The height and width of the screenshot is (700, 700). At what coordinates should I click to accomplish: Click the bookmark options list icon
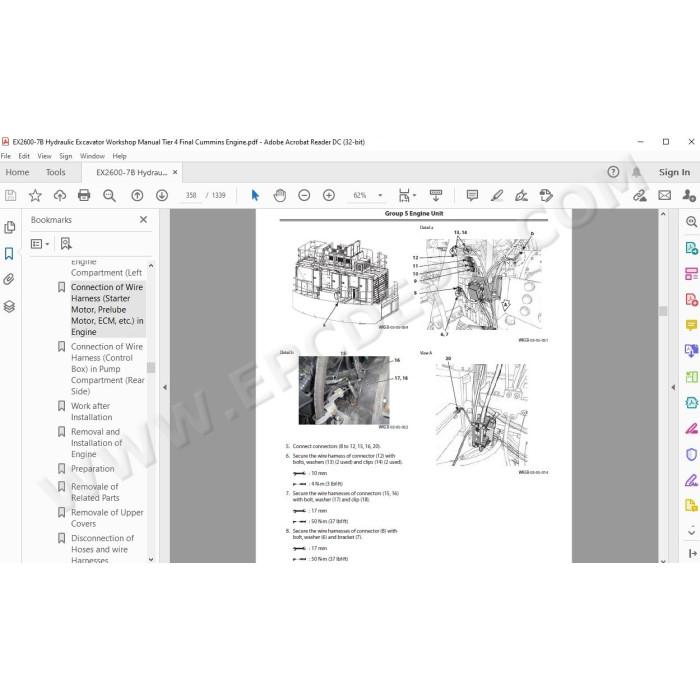coord(40,244)
